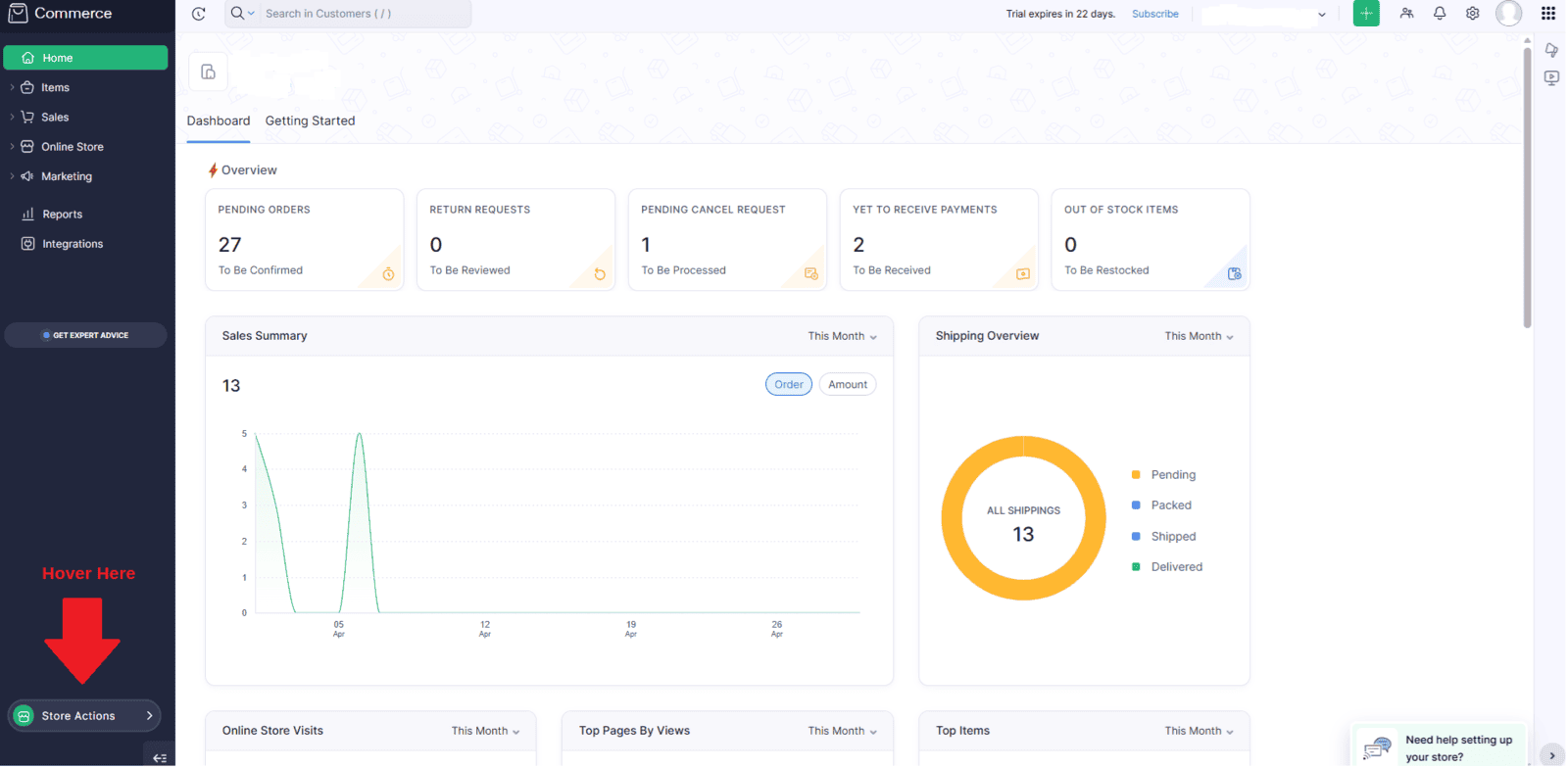This screenshot has height=769, width=1568.
Task: Open Shipping Overview This Month dropdown
Action: click(1199, 336)
